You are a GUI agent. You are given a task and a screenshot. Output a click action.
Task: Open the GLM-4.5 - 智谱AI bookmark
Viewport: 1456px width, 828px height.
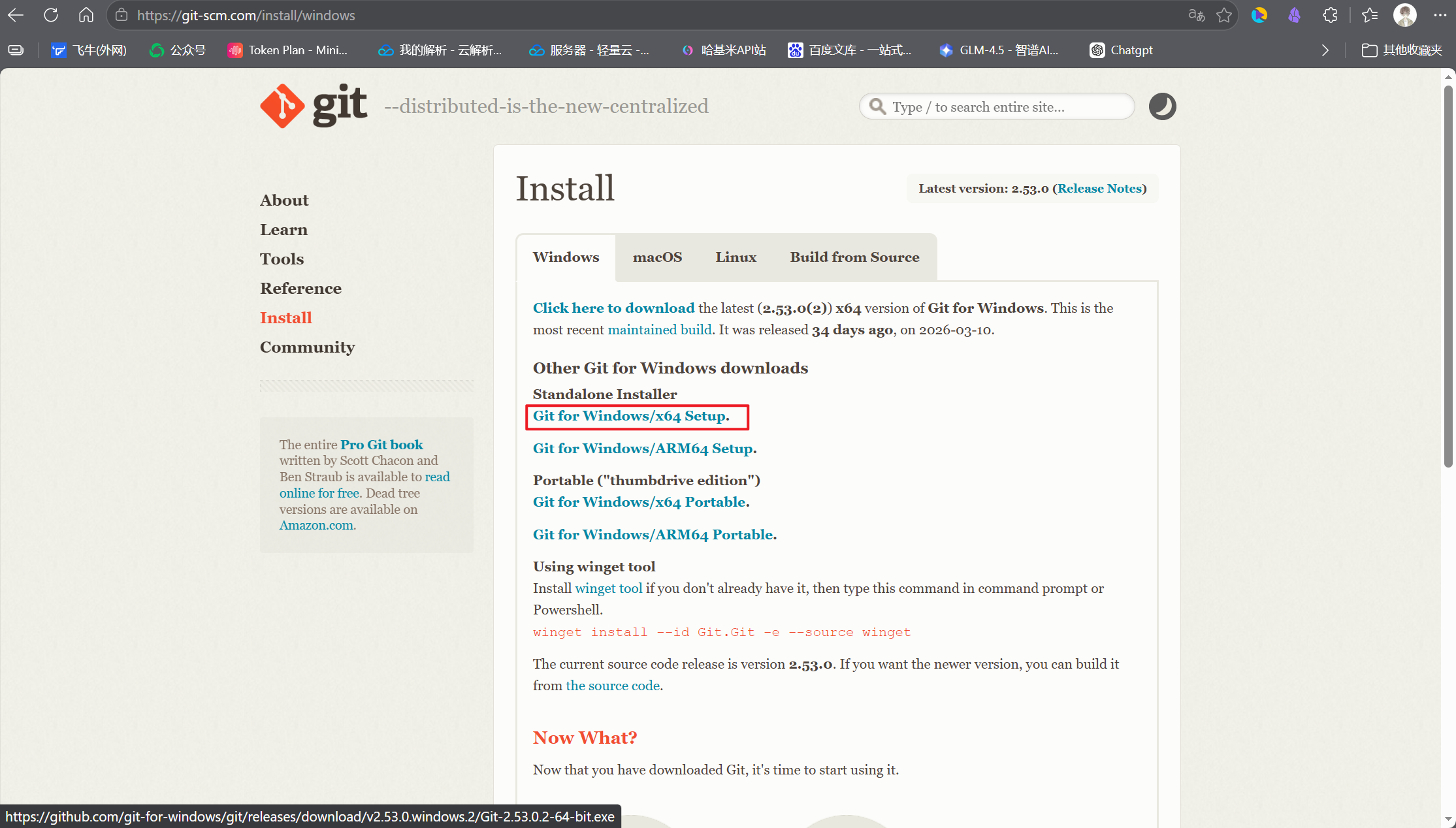999,50
